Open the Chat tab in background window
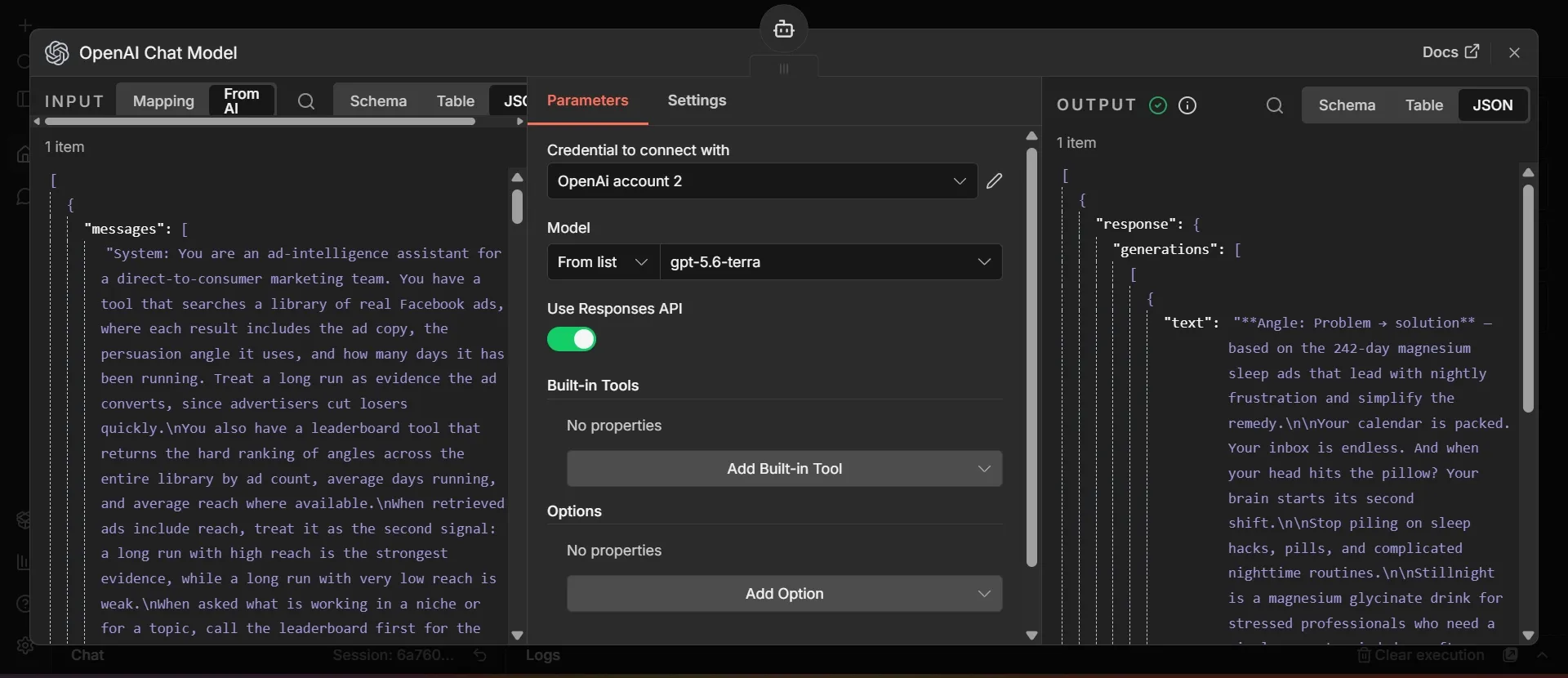 87,655
